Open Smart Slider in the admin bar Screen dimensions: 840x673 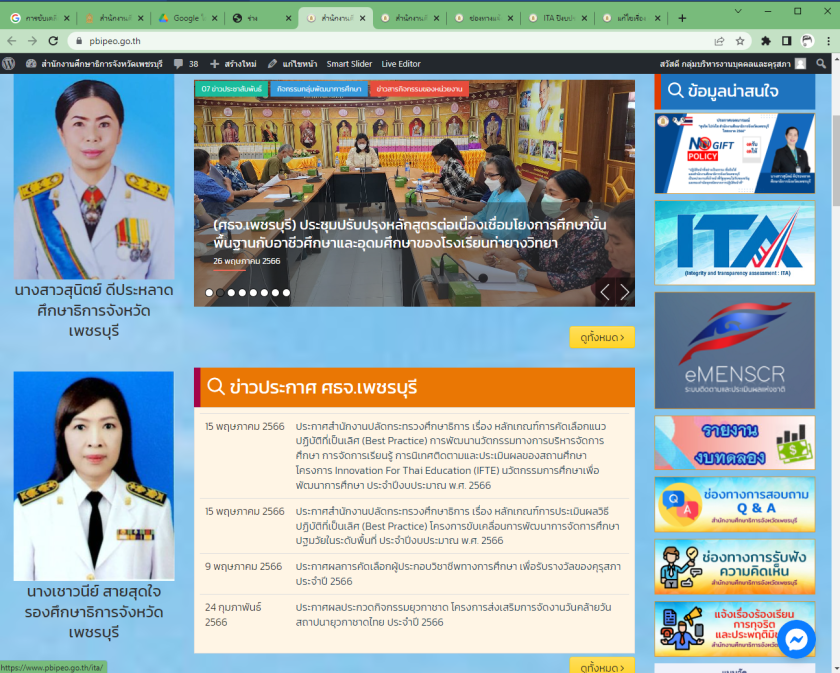[x=349, y=63]
